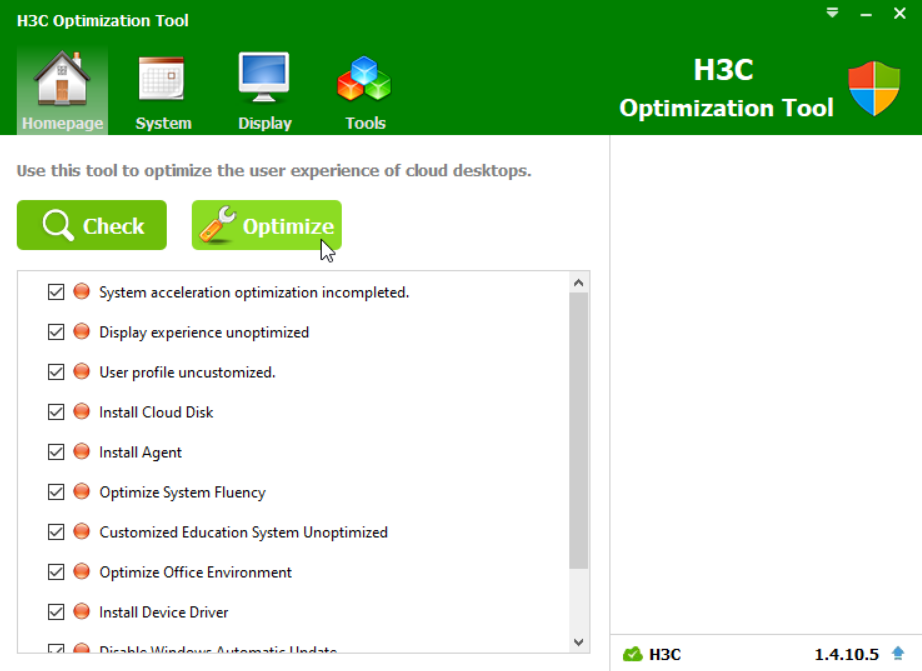Click red status icon for Optimize Office Environment
This screenshot has width=922, height=671.
[82, 571]
